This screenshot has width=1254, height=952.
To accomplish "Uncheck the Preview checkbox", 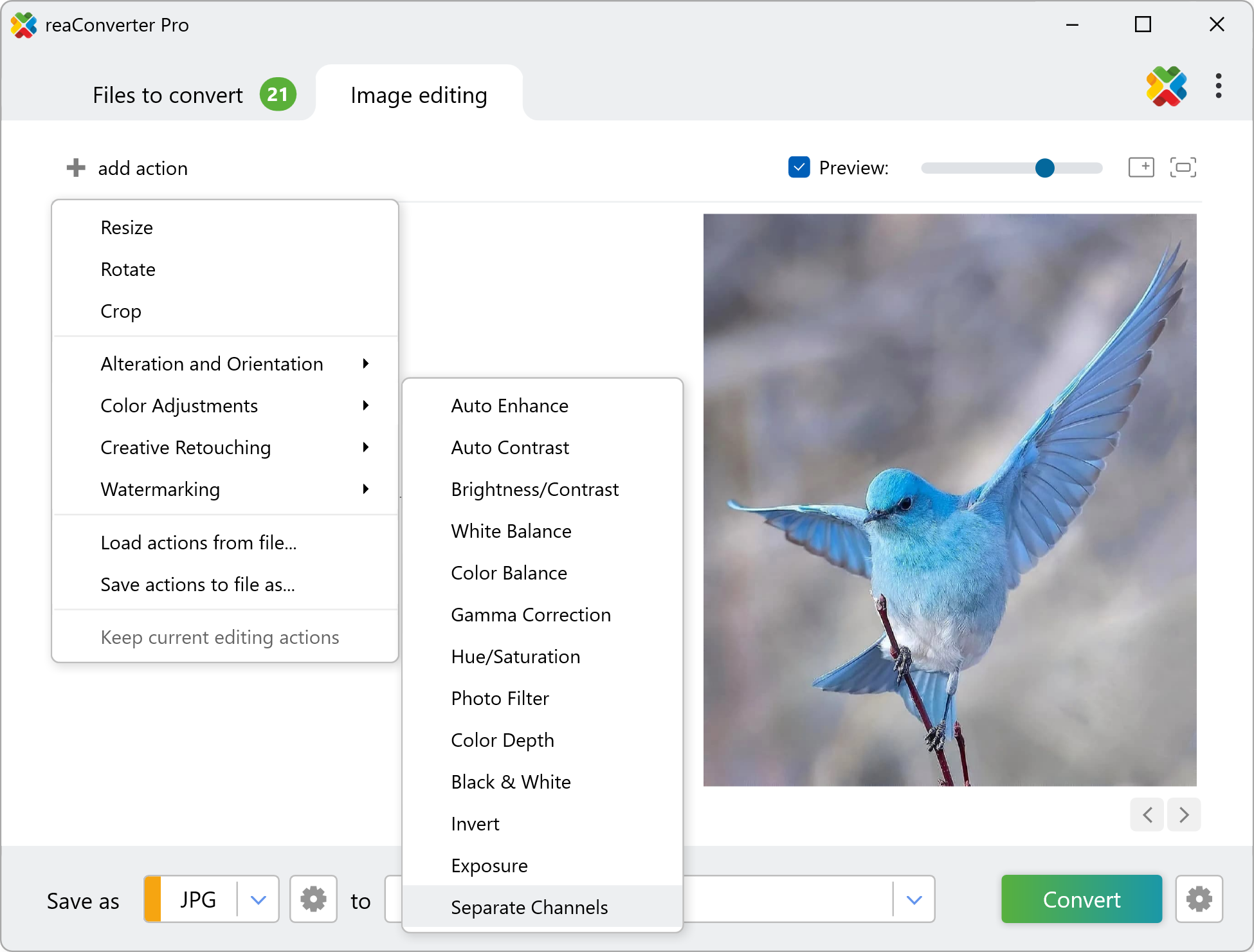I will 799,168.
